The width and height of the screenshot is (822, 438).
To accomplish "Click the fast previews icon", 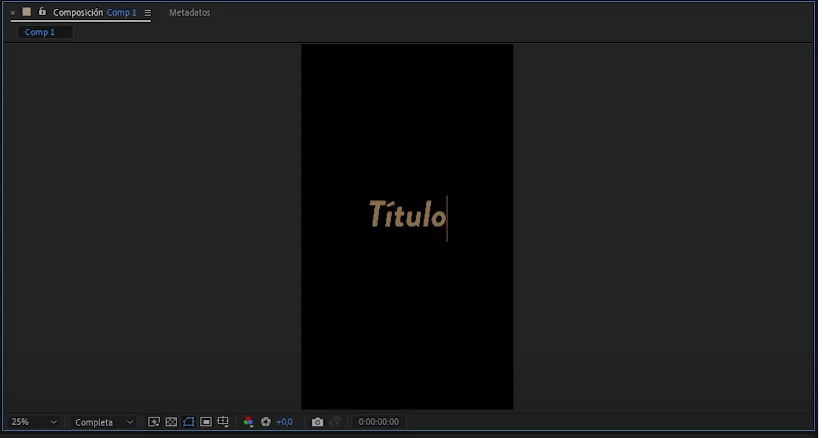I will (x=154, y=422).
